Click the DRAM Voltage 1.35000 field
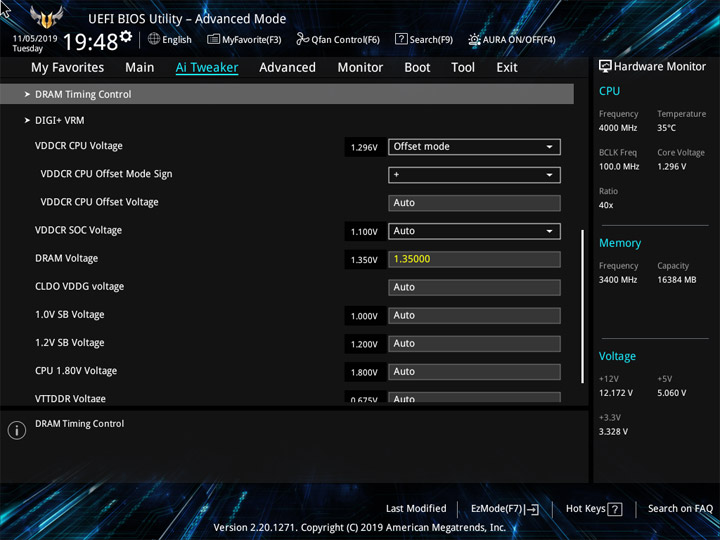Image resolution: width=720 pixels, height=540 pixels. tap(474, 259)
